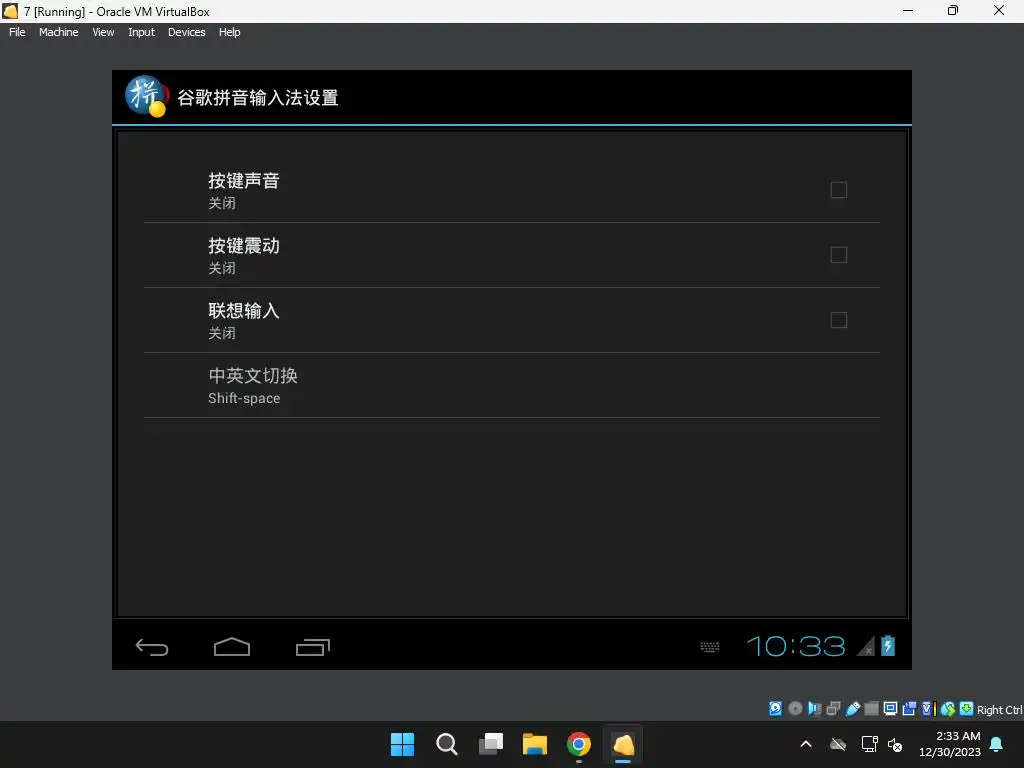
Task: Open Google Chrome from taskbar
Action: click(579, 744)
